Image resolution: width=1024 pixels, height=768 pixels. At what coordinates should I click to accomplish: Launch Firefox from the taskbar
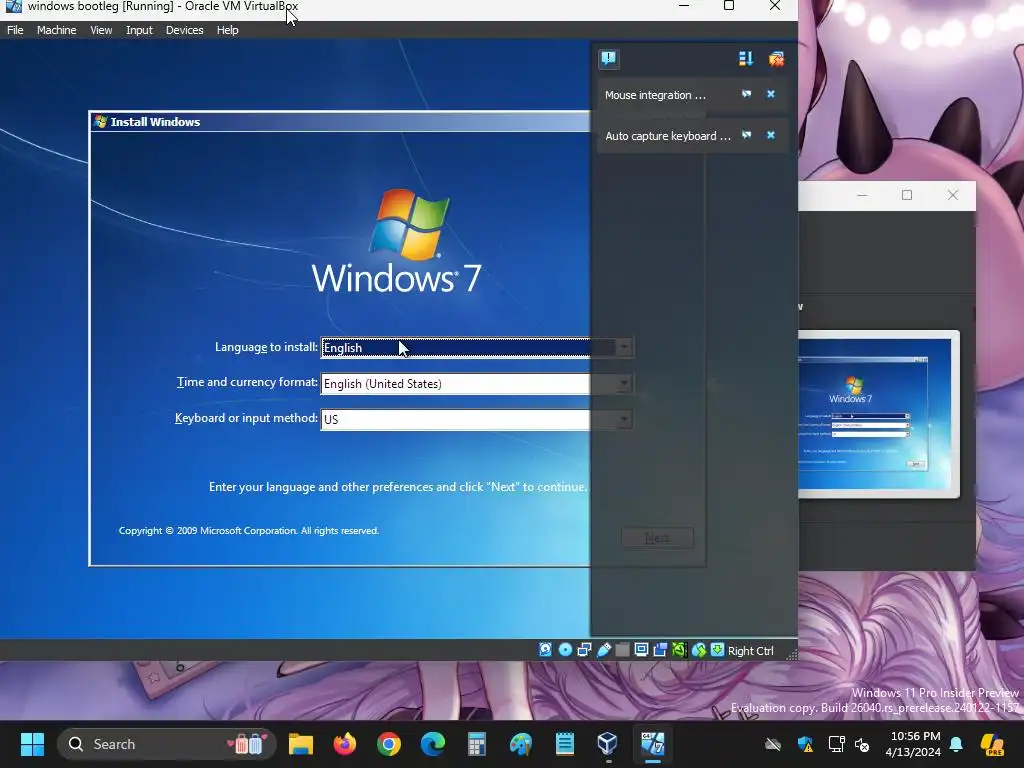coord(345,744)
